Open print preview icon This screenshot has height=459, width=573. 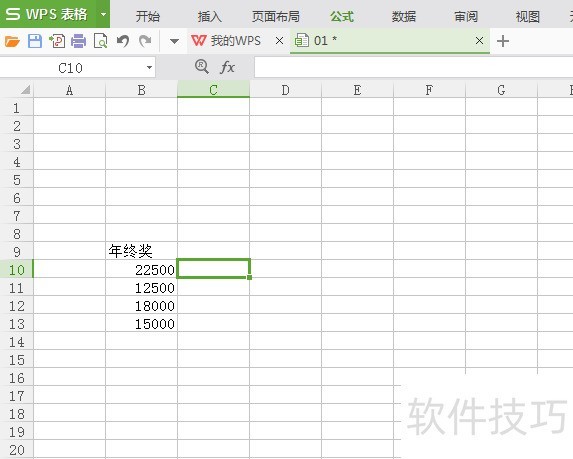click(100, 41)
